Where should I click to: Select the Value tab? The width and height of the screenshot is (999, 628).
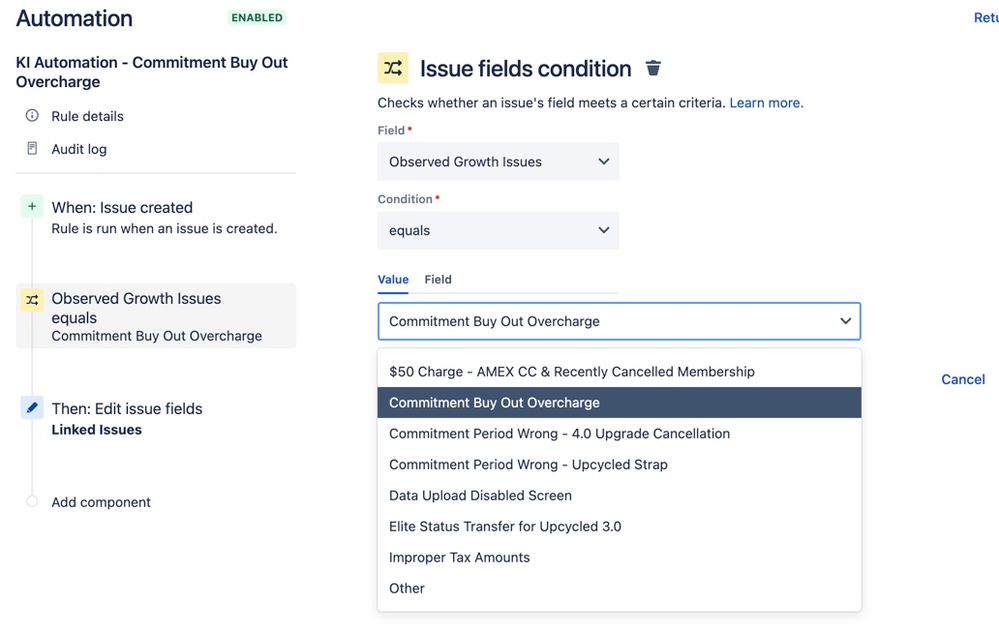pos(392,279)
